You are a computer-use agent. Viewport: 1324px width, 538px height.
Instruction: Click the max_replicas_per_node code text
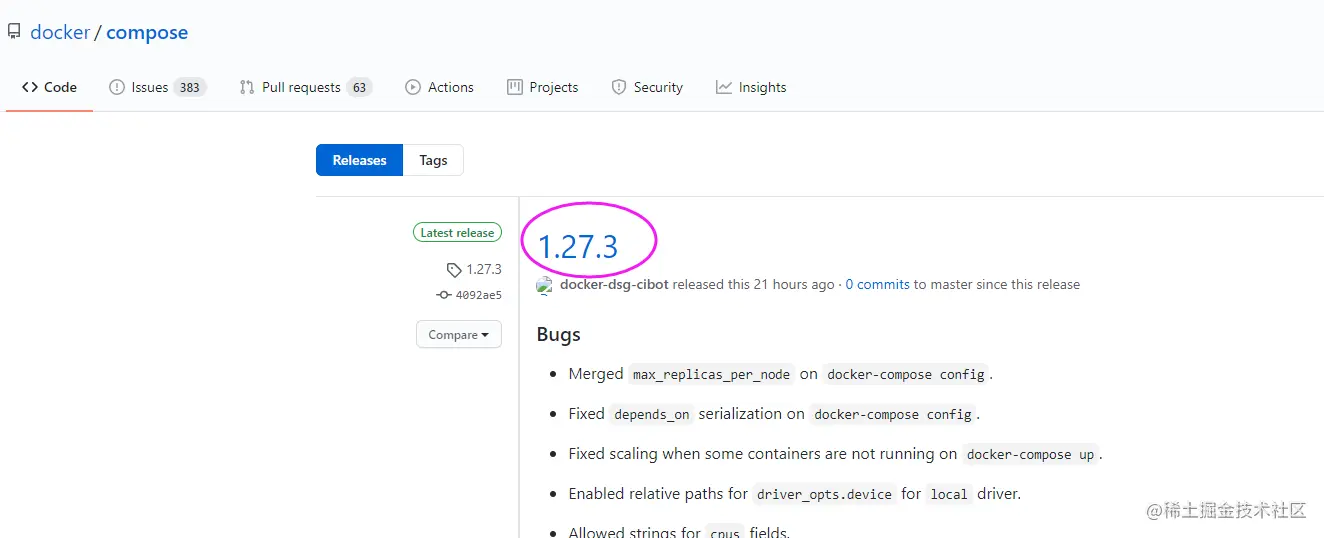711,374
